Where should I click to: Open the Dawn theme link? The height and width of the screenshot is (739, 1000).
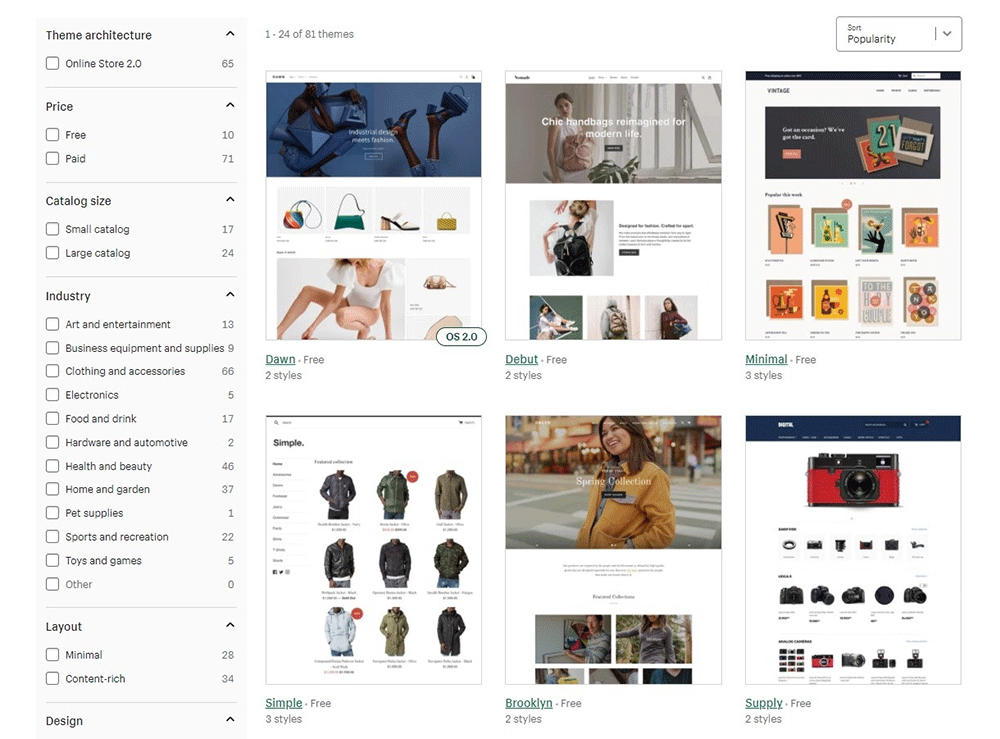(280, 360)
